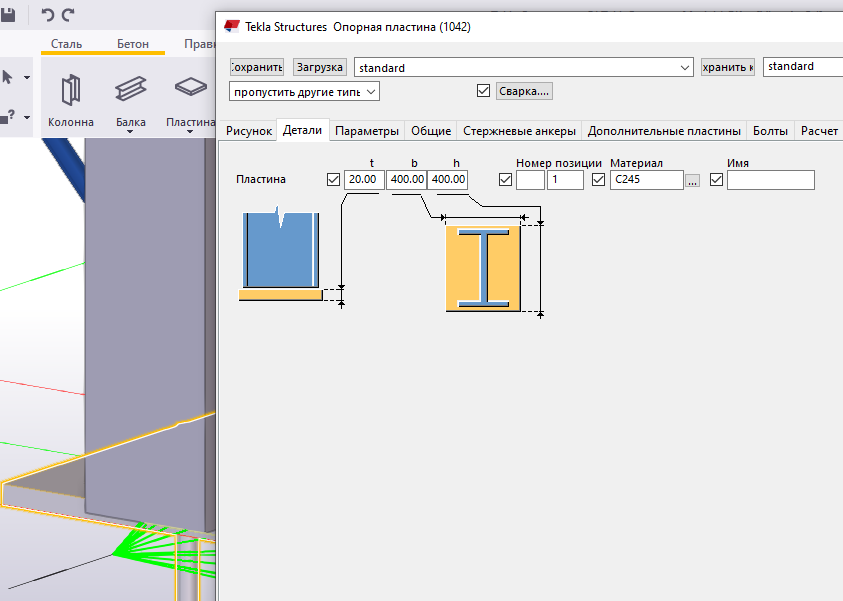
Task: Switch to the Стержневые анкеры tab
Action: pos(519,131)
